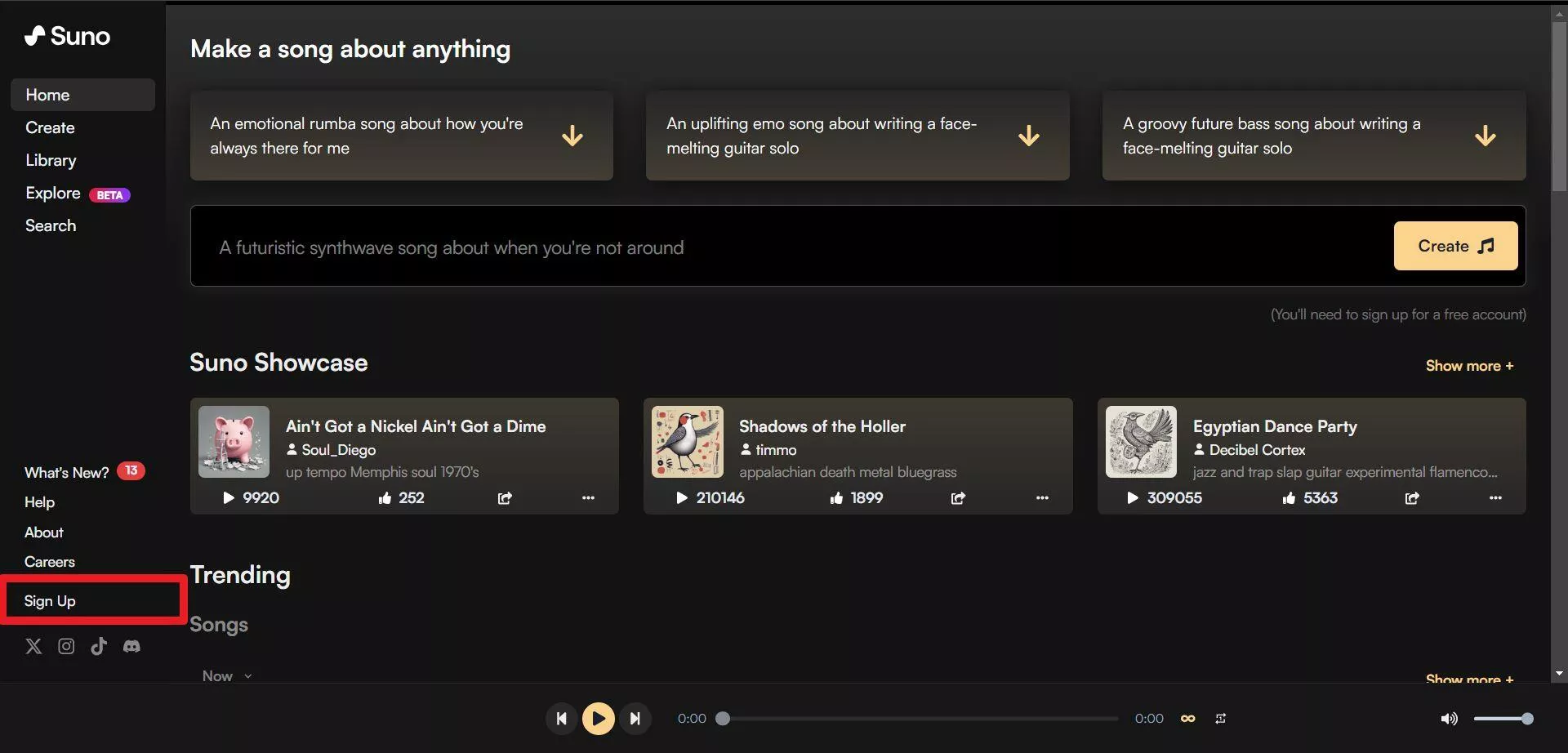Viewport: 1568px width, 753px height.
Task: Click the scrollbar down arrow
Action: click(x=1559, y=674)
